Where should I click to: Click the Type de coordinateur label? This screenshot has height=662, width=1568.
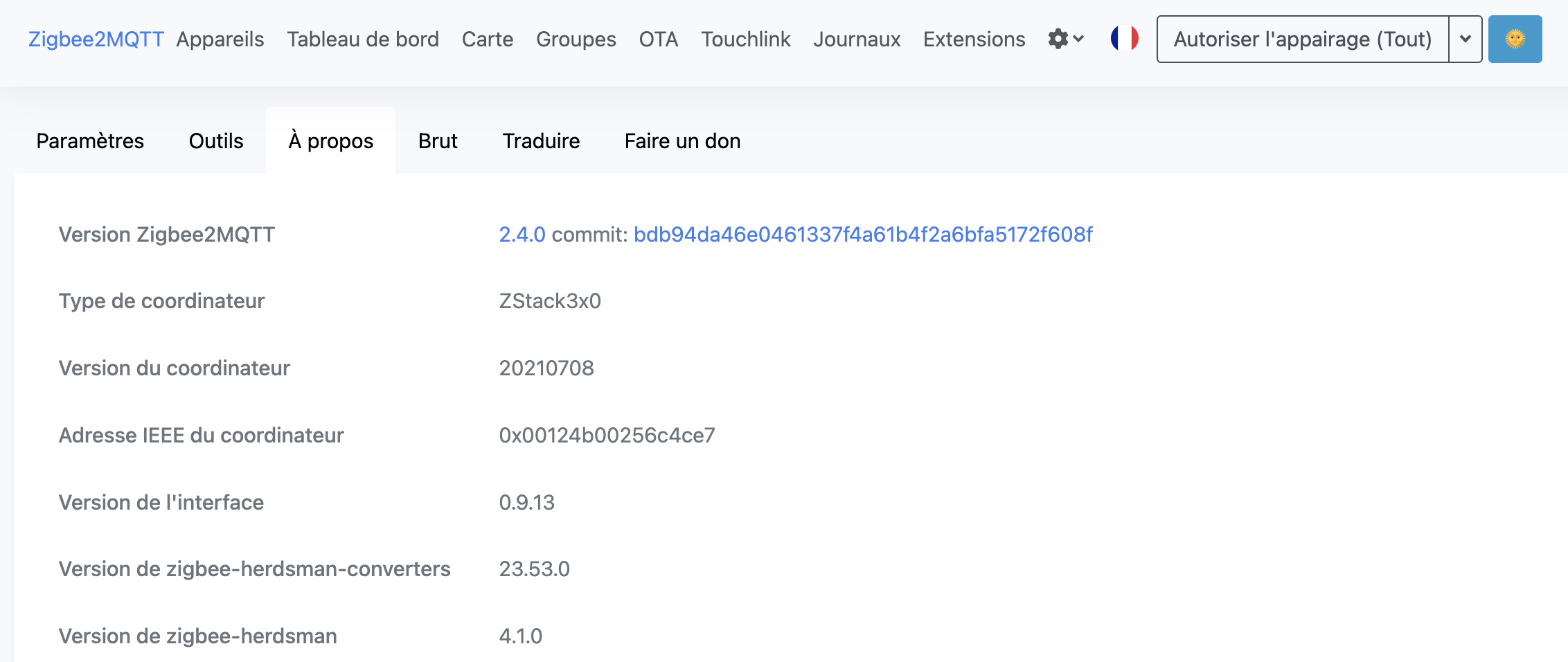click(161, 301)
